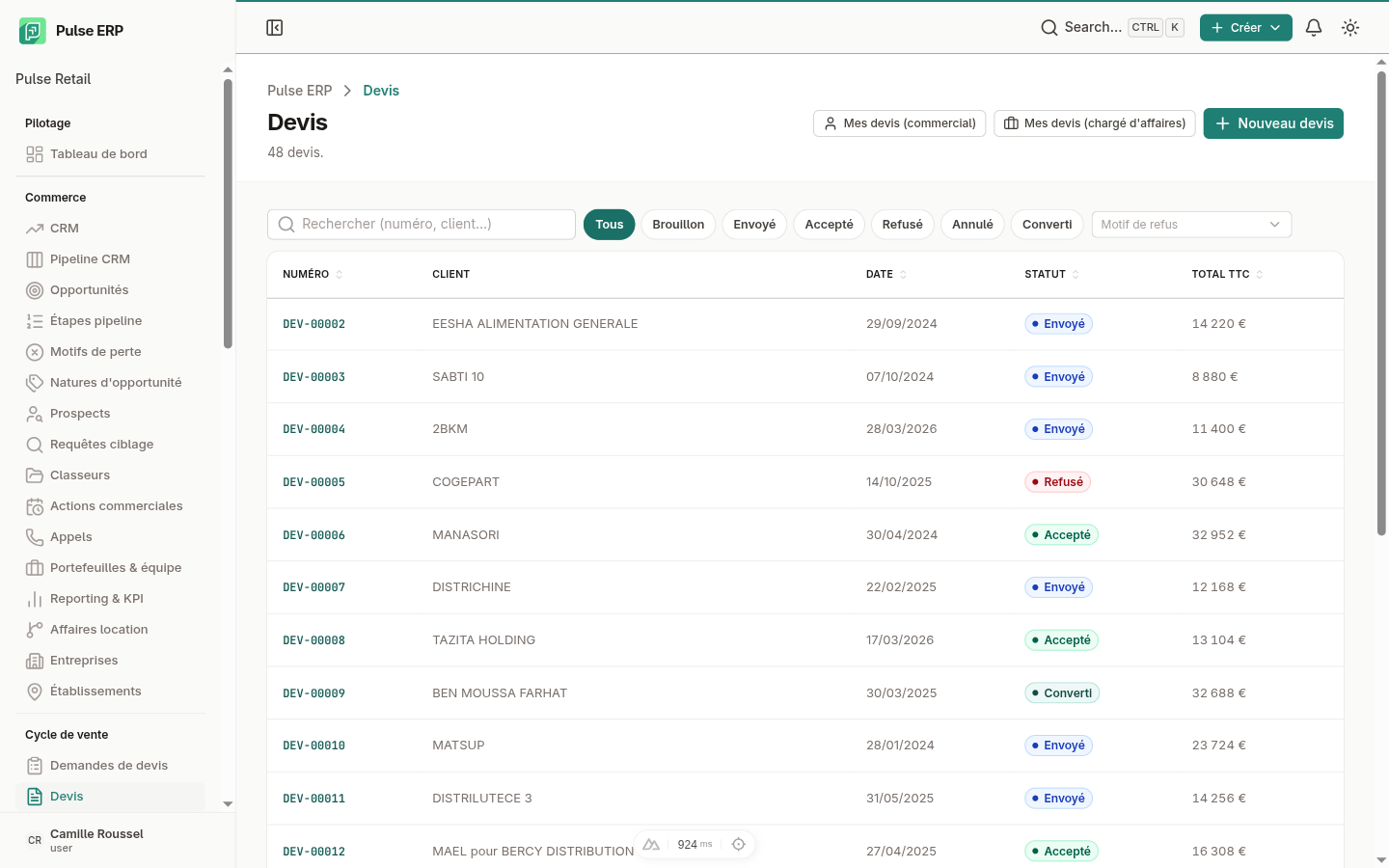Click the Refusé status badge for COGEPART
1389x868 pixels.
pyautogui.click(x=1057, y=482)
